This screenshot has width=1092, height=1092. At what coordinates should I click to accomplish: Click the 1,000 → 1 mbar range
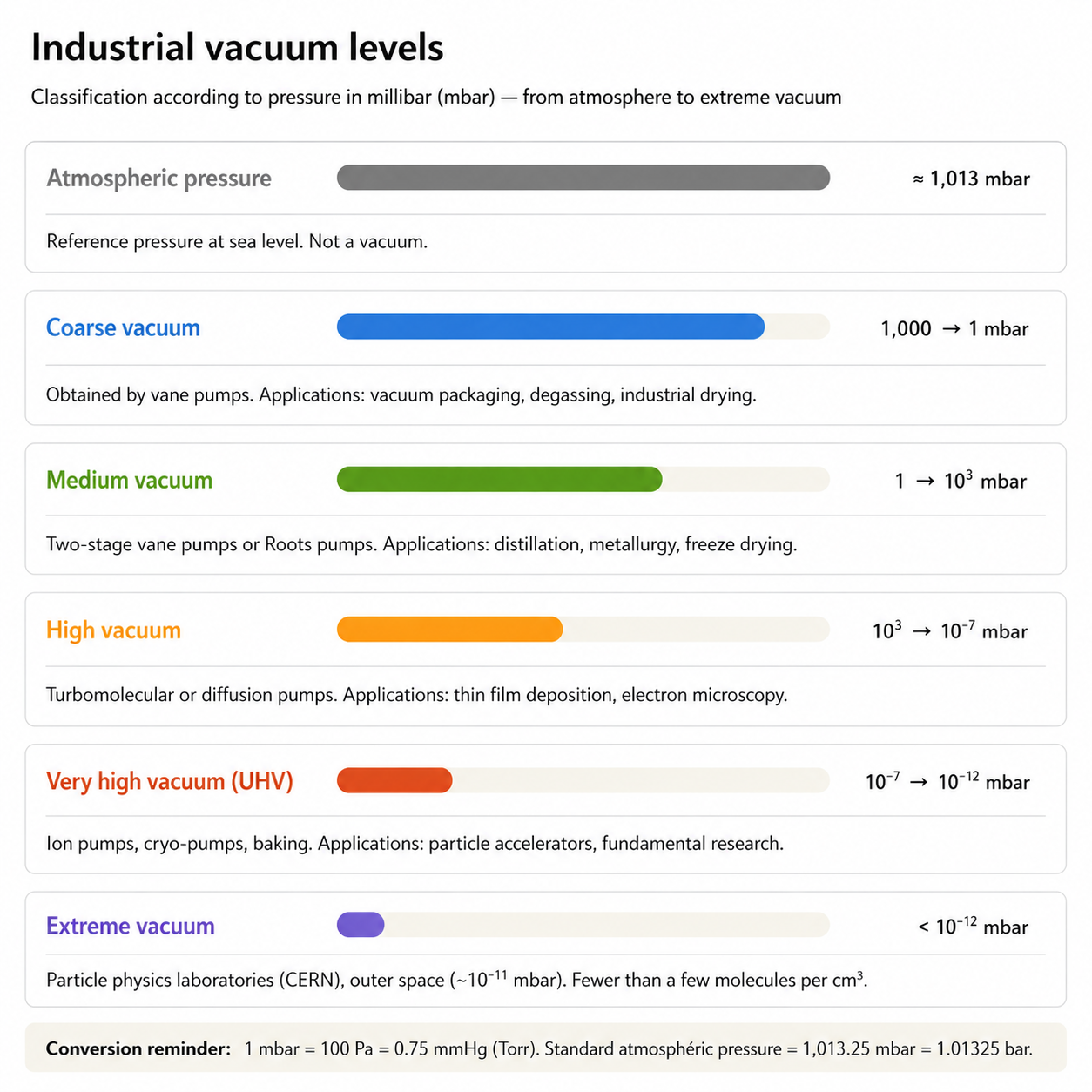[954, 328]
